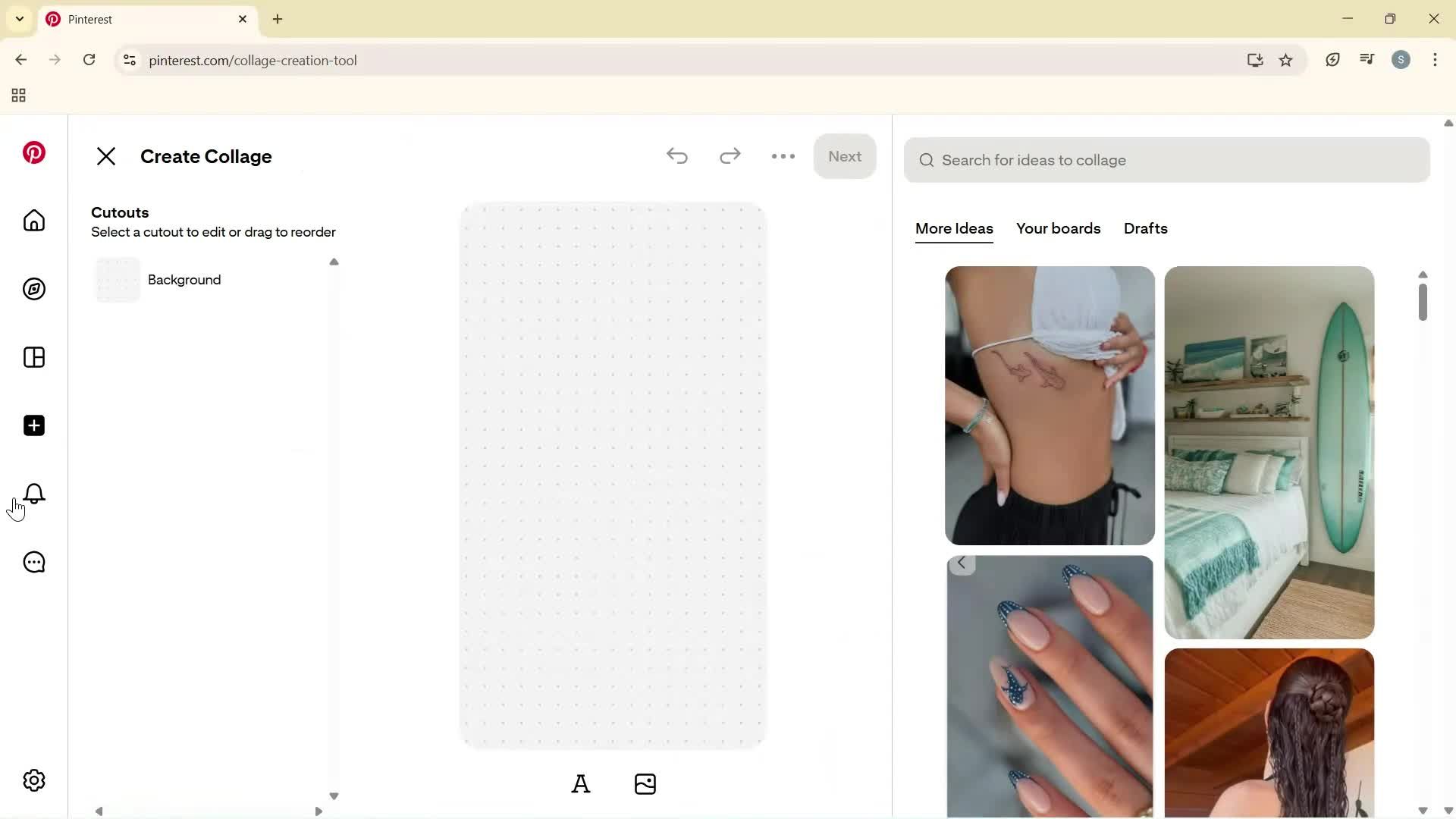Select the text tool below the canvas
This screenshot has height=819, width=1456.
pos(581,783)
